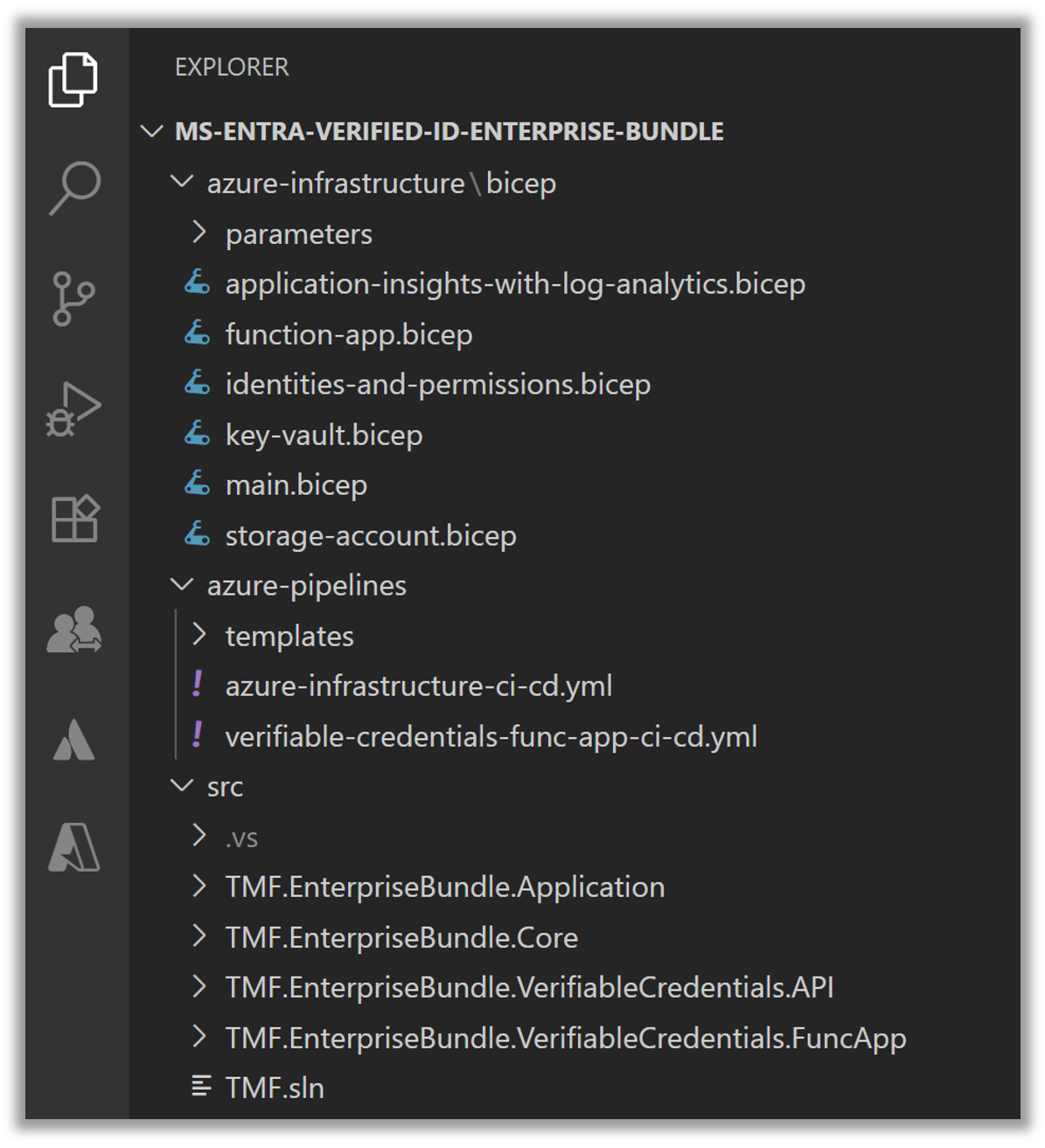
Task: Open function-app.bicep file
Action: click(348, 335)
